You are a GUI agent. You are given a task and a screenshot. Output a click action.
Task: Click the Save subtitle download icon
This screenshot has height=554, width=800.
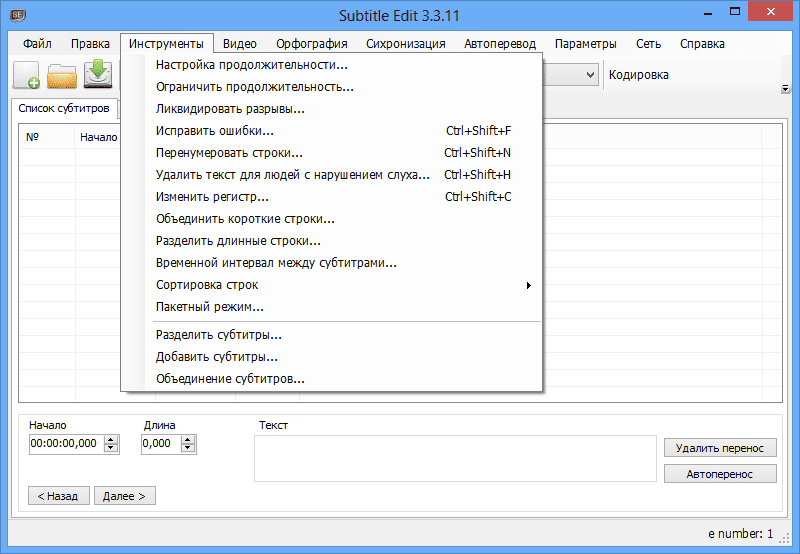point(98,75)
